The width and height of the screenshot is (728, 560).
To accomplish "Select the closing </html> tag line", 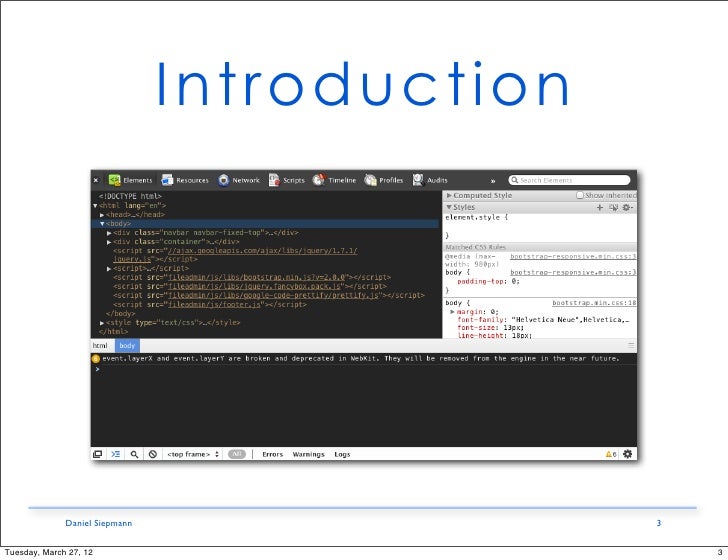I will pyautogui.click(x=113, y=332).
